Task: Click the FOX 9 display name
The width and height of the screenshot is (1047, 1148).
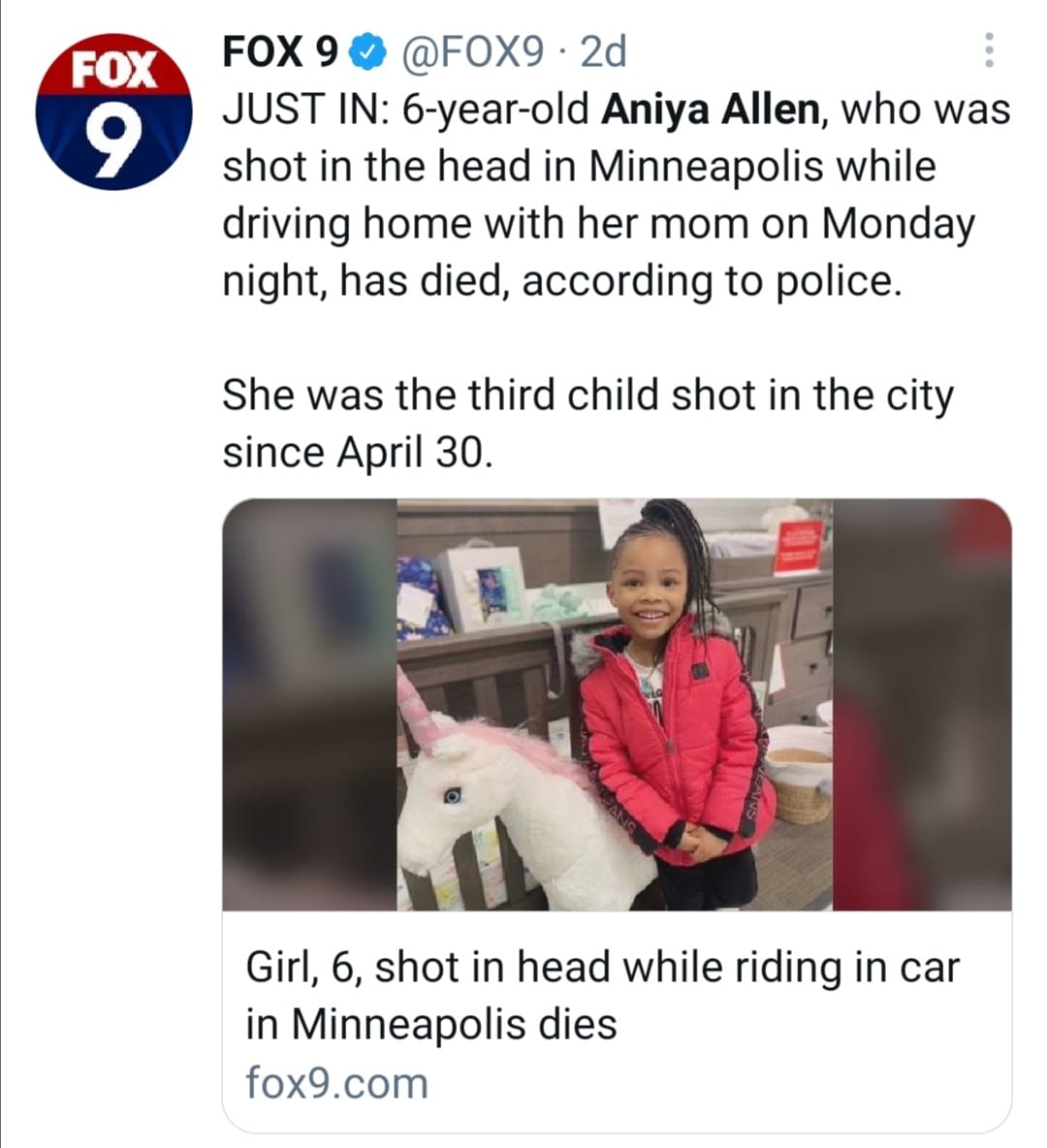Action: (x=281, y=52)
